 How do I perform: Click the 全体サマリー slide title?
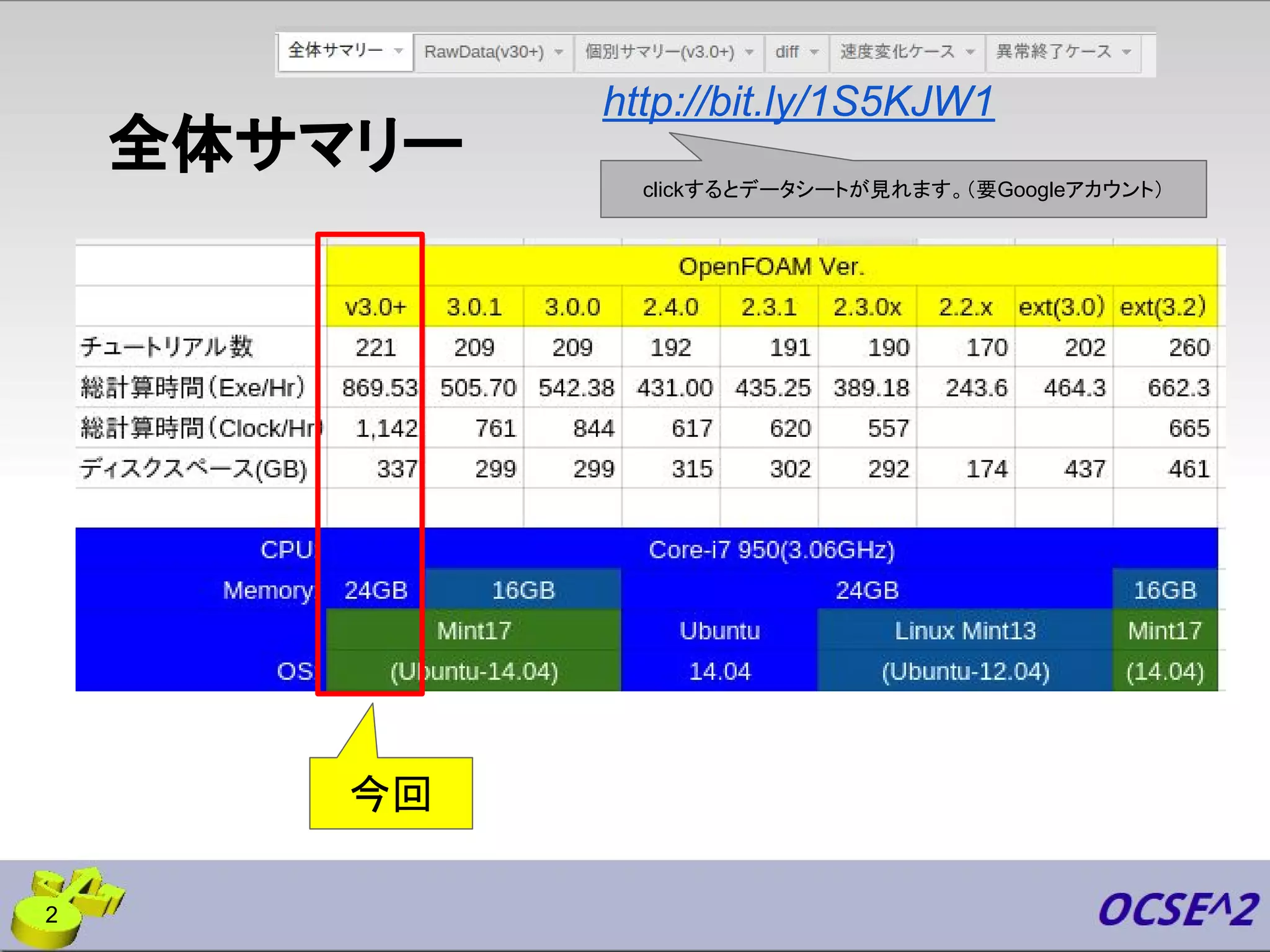(x=286, y=144)
